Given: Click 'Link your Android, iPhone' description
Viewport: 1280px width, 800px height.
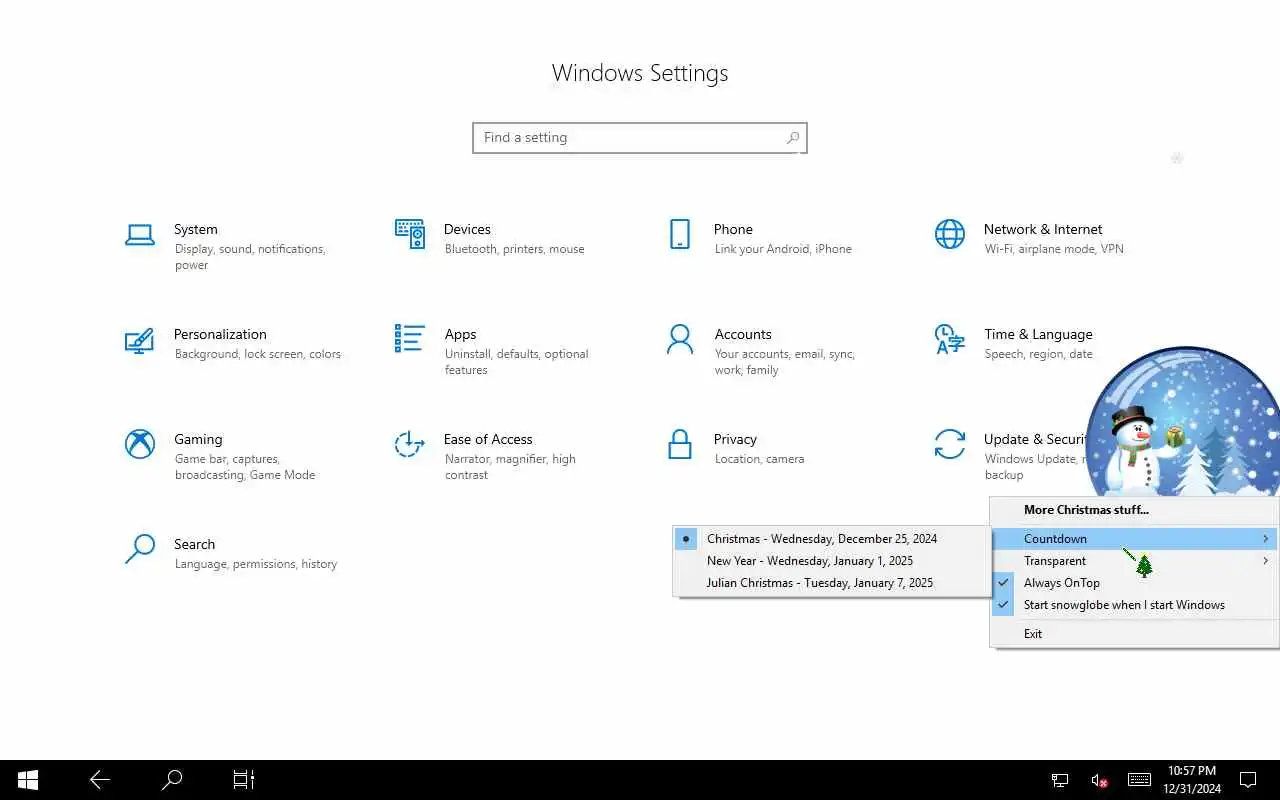Looking at the screenshot, I should pos(783,249).
